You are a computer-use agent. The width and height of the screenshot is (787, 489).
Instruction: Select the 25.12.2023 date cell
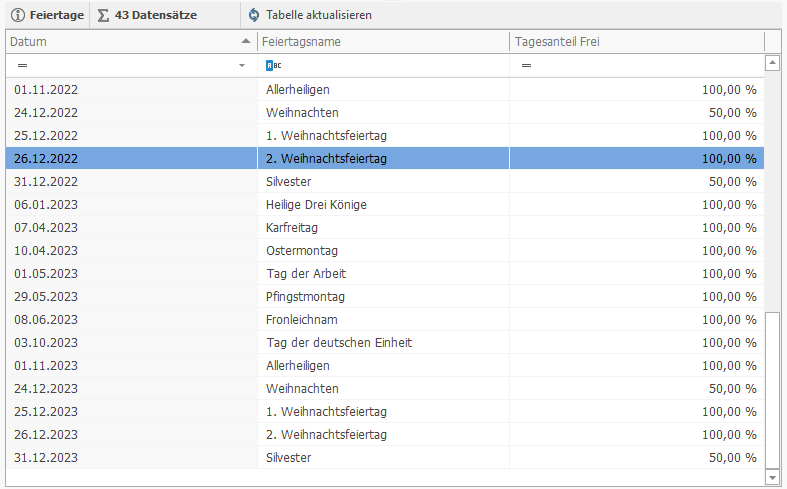click(x=132, y=412)
